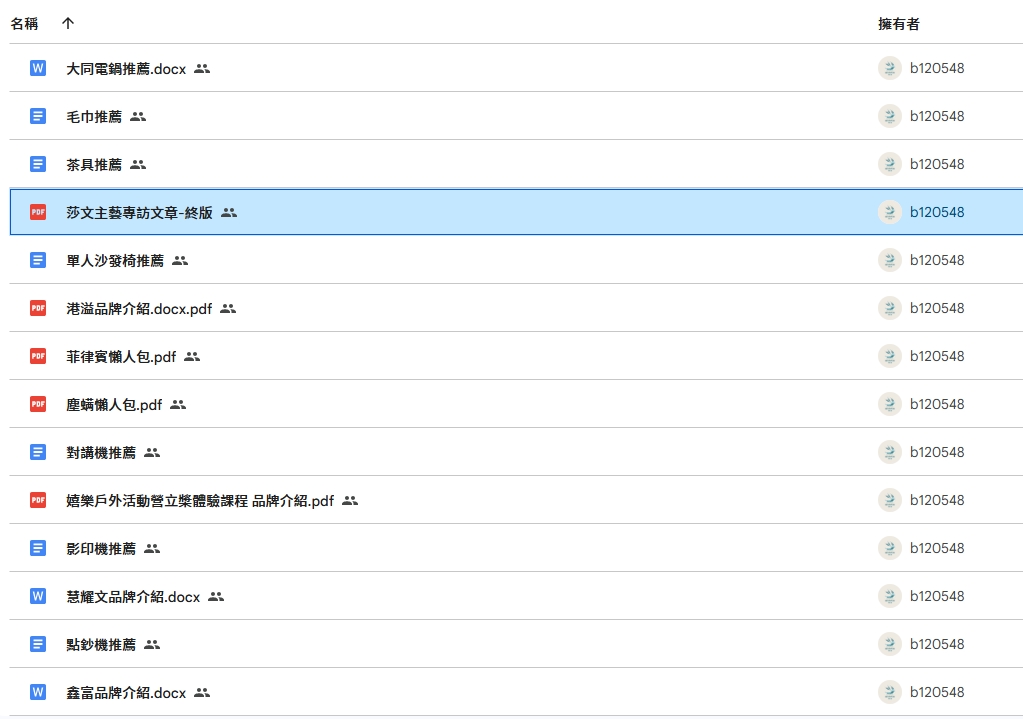Click shared-people icon next to 茶具推薦
This screenshot has height=719, width=1023.
click(138, 164)
